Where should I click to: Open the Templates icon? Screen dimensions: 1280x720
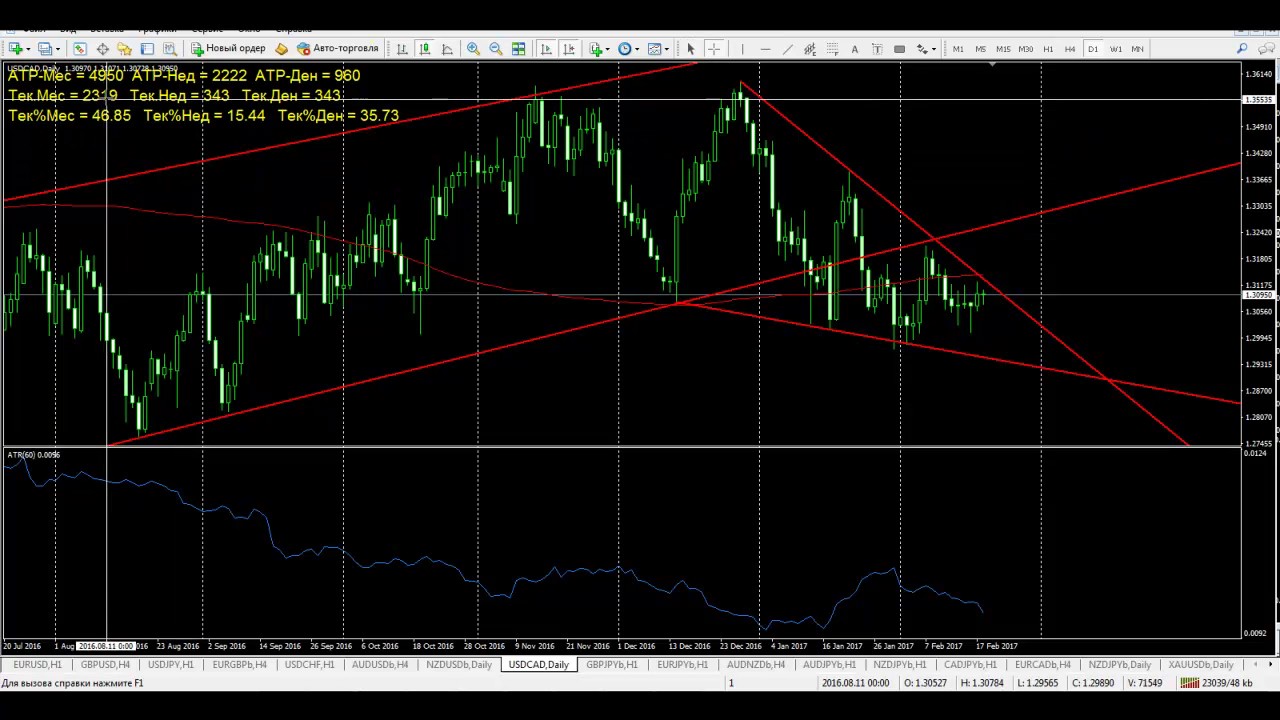coord(654,48)
